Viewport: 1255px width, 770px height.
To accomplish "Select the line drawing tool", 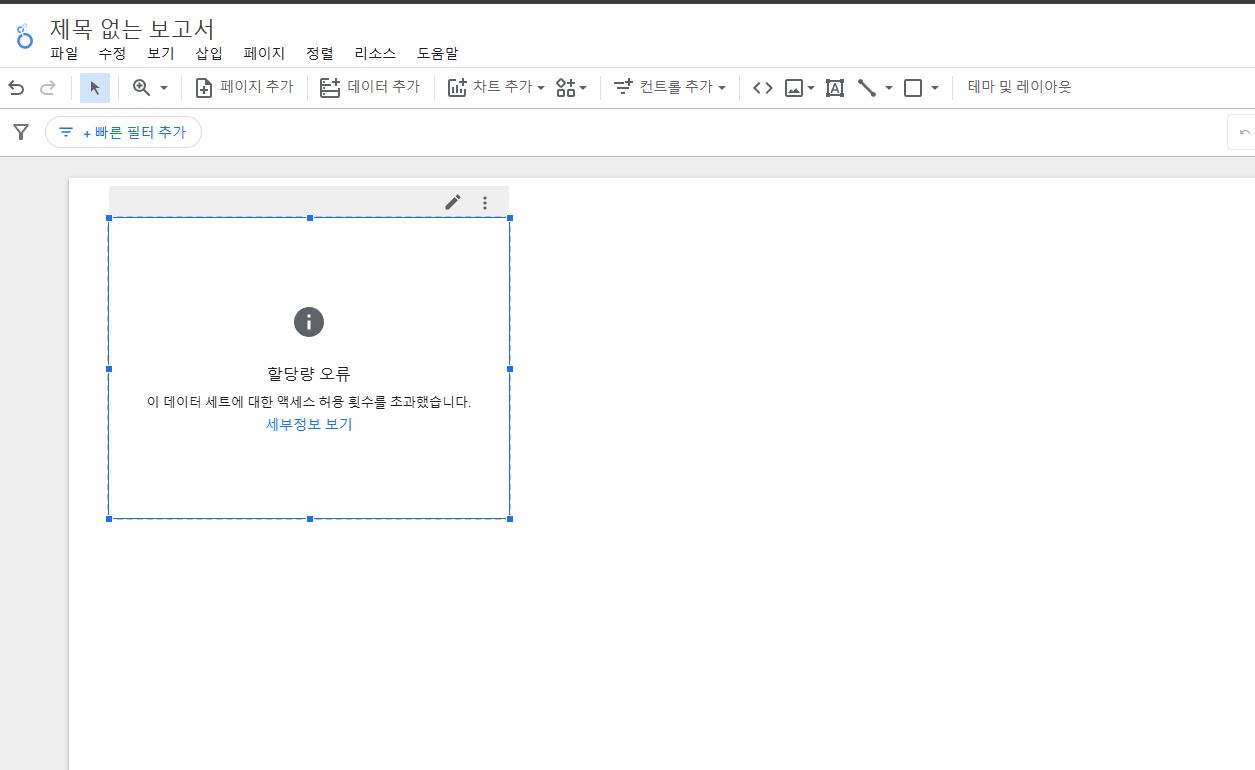I will (867, 88).
